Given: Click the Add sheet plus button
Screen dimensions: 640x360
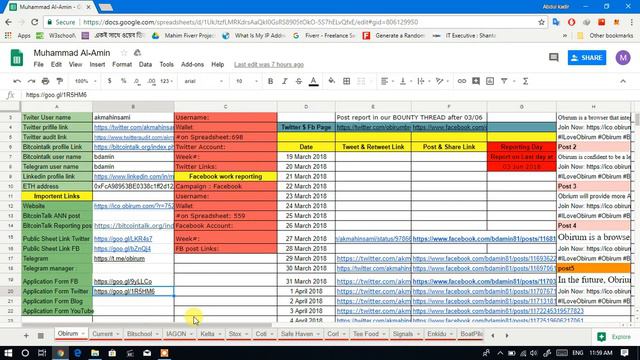Looking at the screenshot, I should pos(26,336).
